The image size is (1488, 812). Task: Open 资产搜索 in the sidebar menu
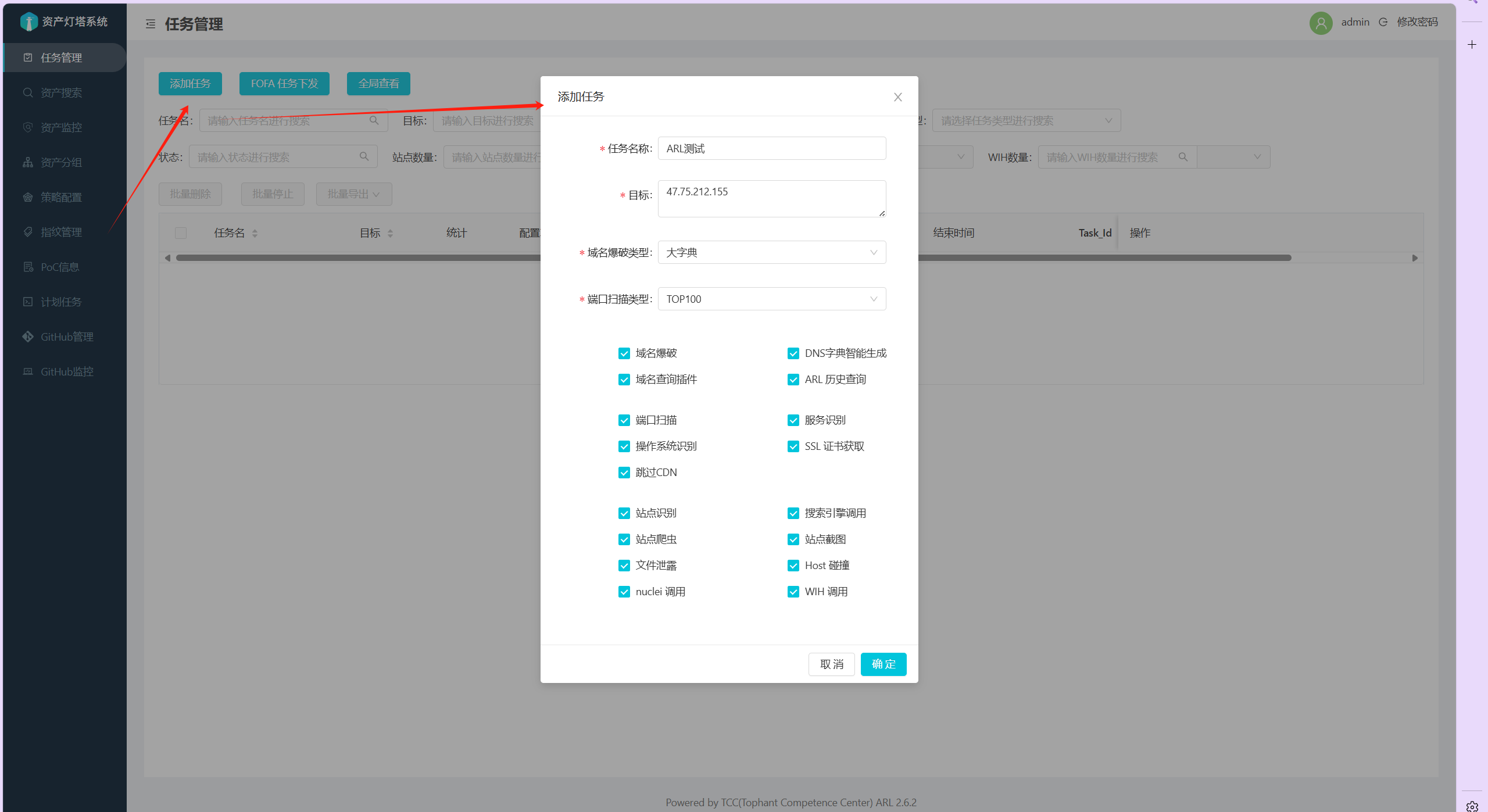61,92
